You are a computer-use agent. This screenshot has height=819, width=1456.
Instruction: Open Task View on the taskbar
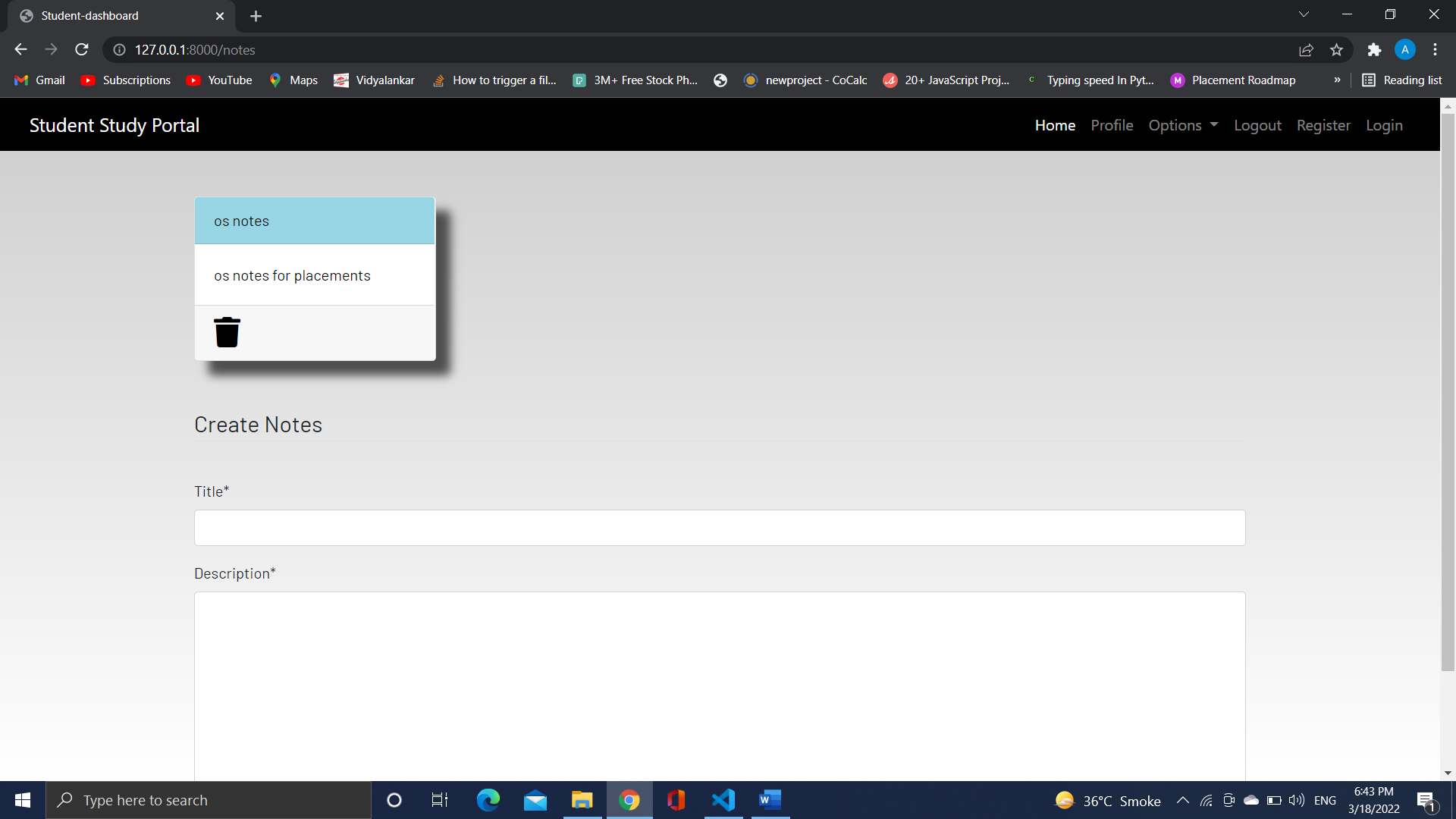point(440,800)
